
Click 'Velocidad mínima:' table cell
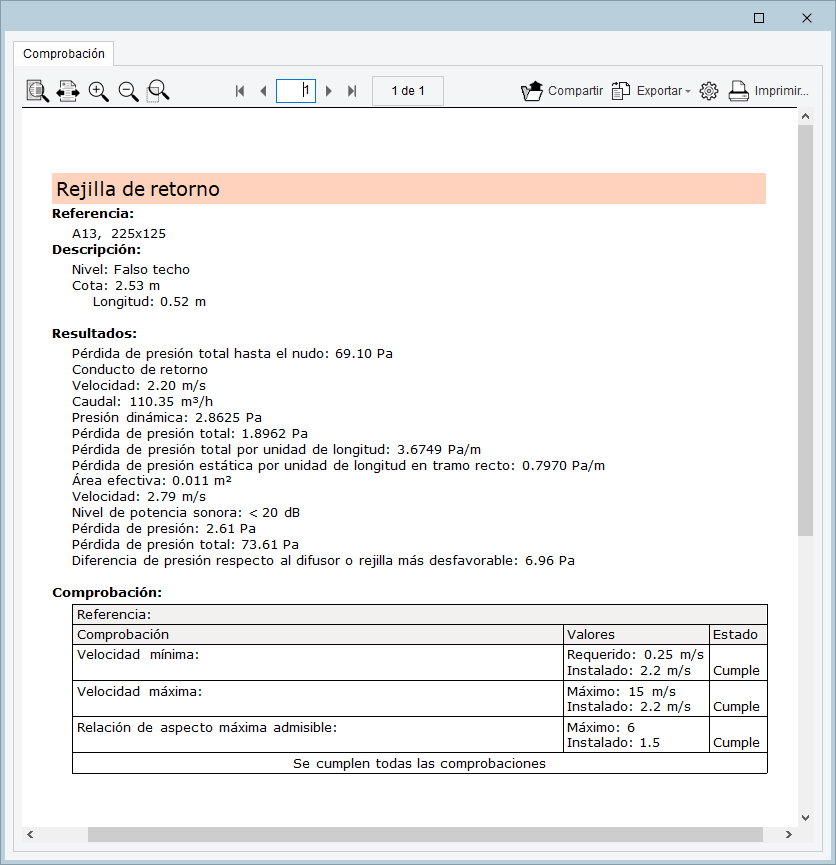(318, 662)
